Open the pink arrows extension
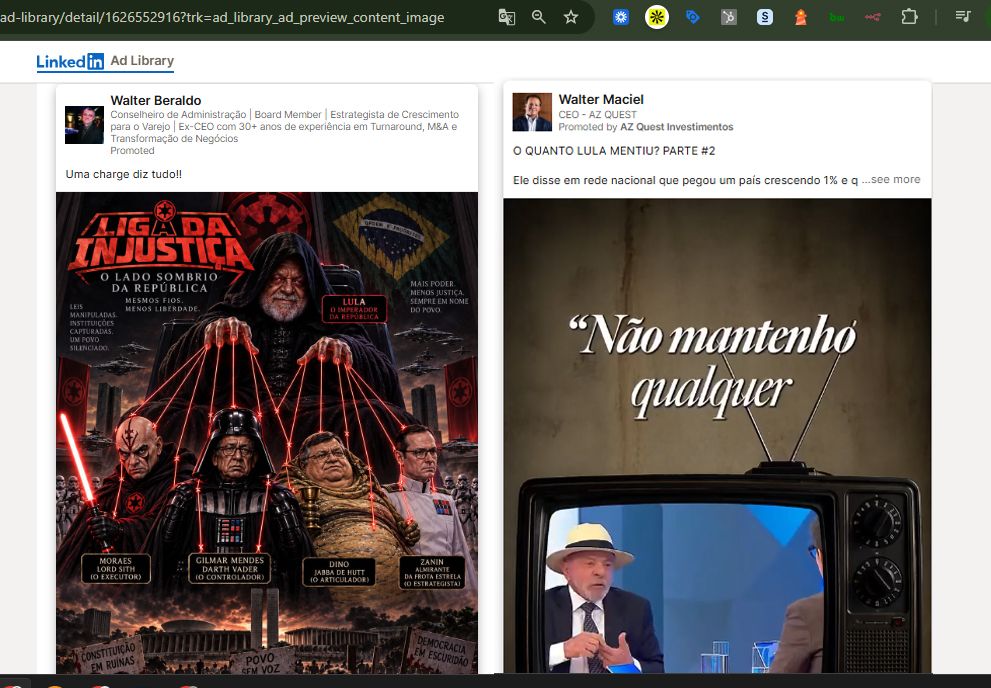The image size is (991, 688). tap(873, 17)
